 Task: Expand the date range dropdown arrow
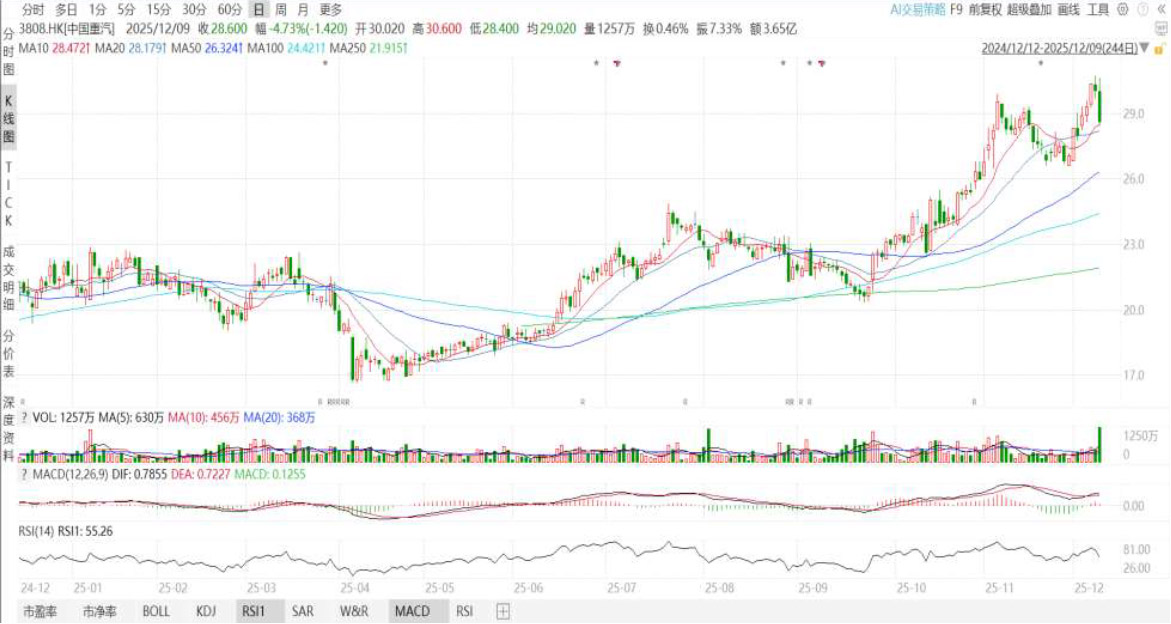[x=1143, y=47]
